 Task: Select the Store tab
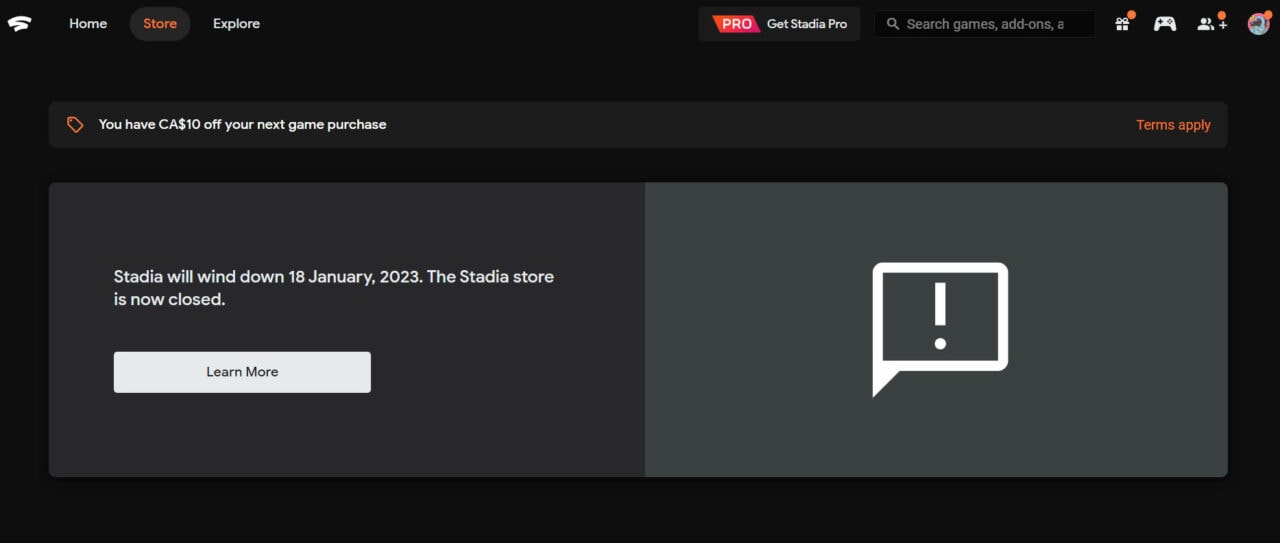(160, 24)
